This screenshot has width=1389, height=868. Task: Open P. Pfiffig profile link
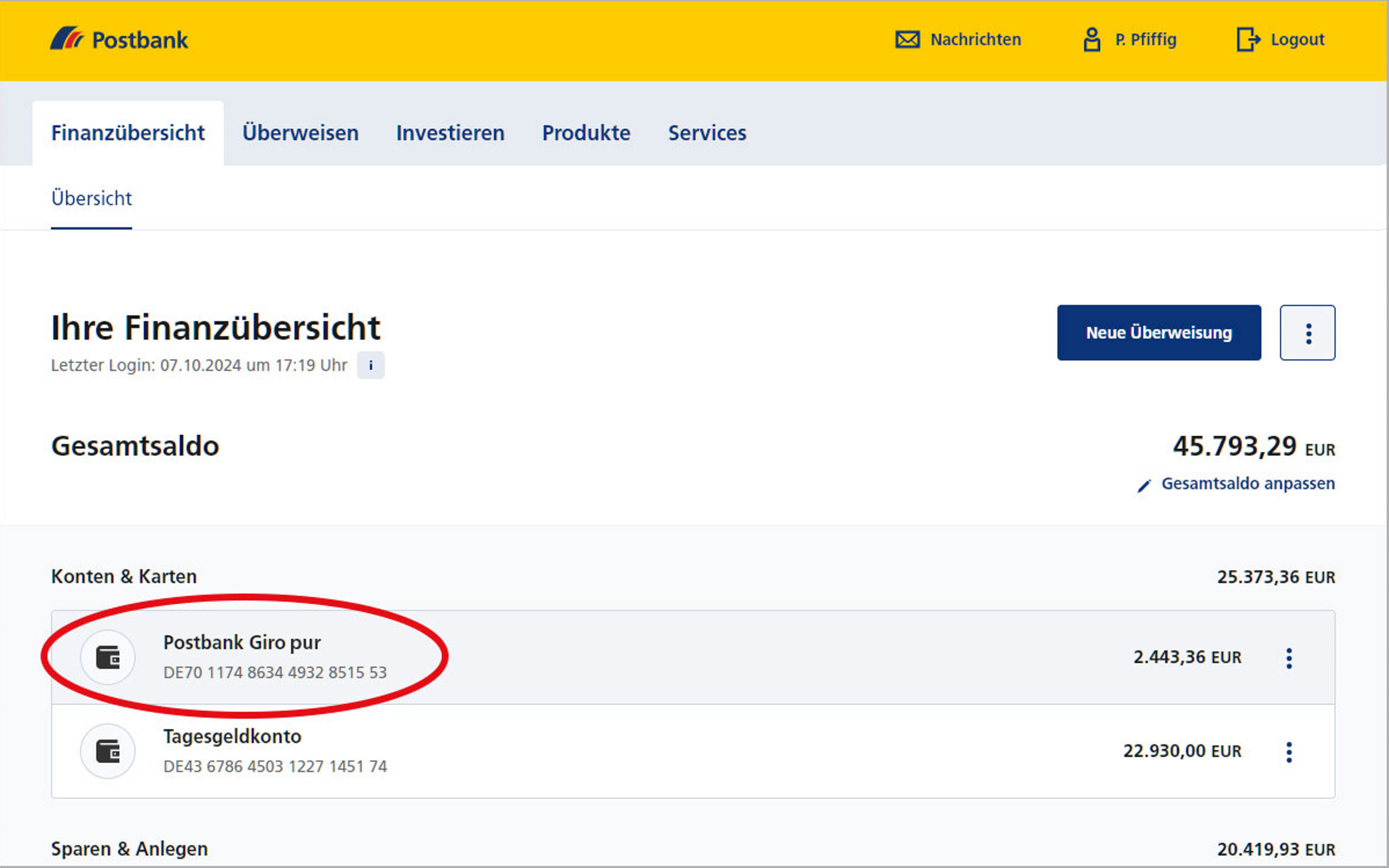coord(1145,40)
